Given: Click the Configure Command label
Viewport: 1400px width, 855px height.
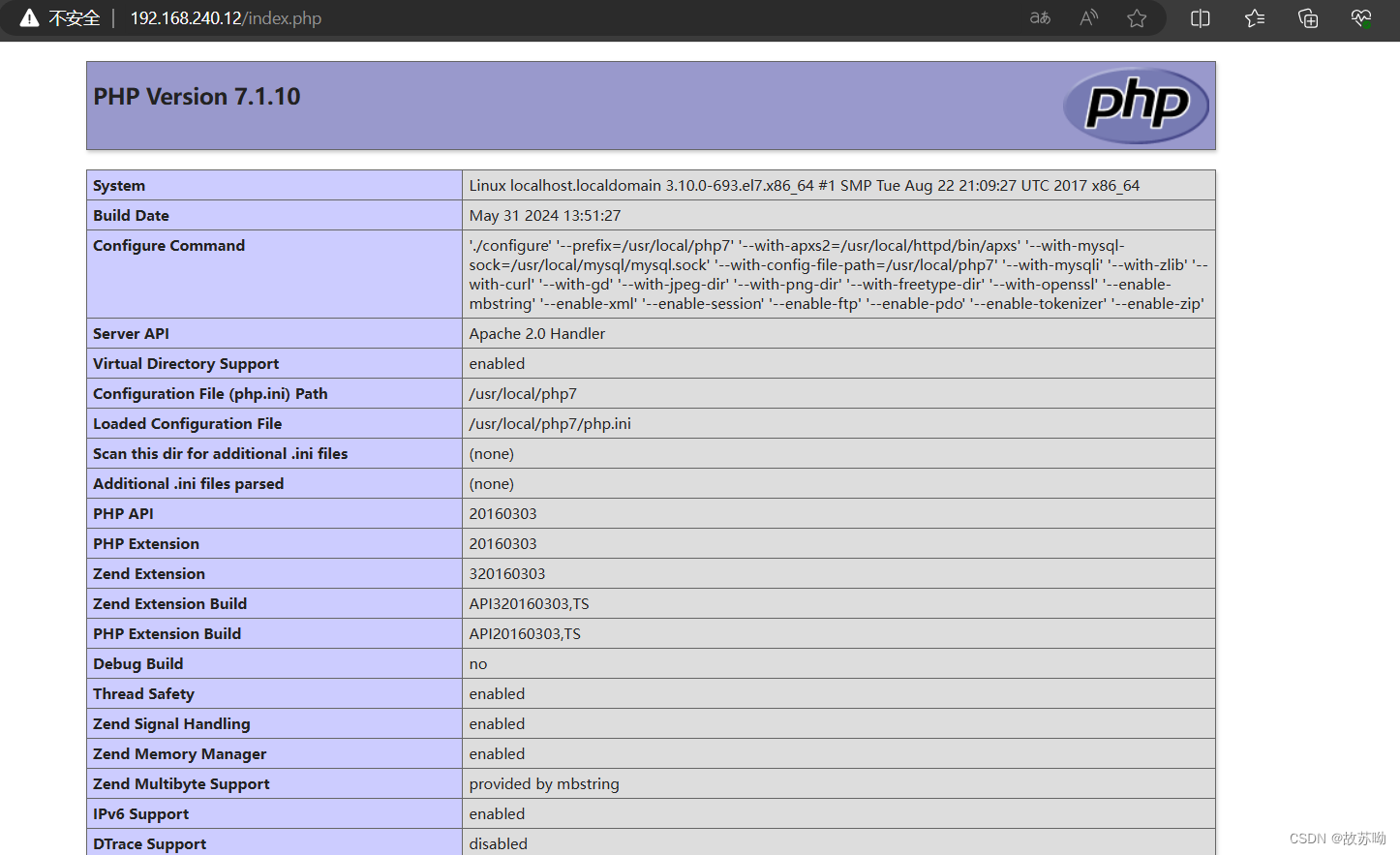Looking at the screenshot, I should 168,246.
